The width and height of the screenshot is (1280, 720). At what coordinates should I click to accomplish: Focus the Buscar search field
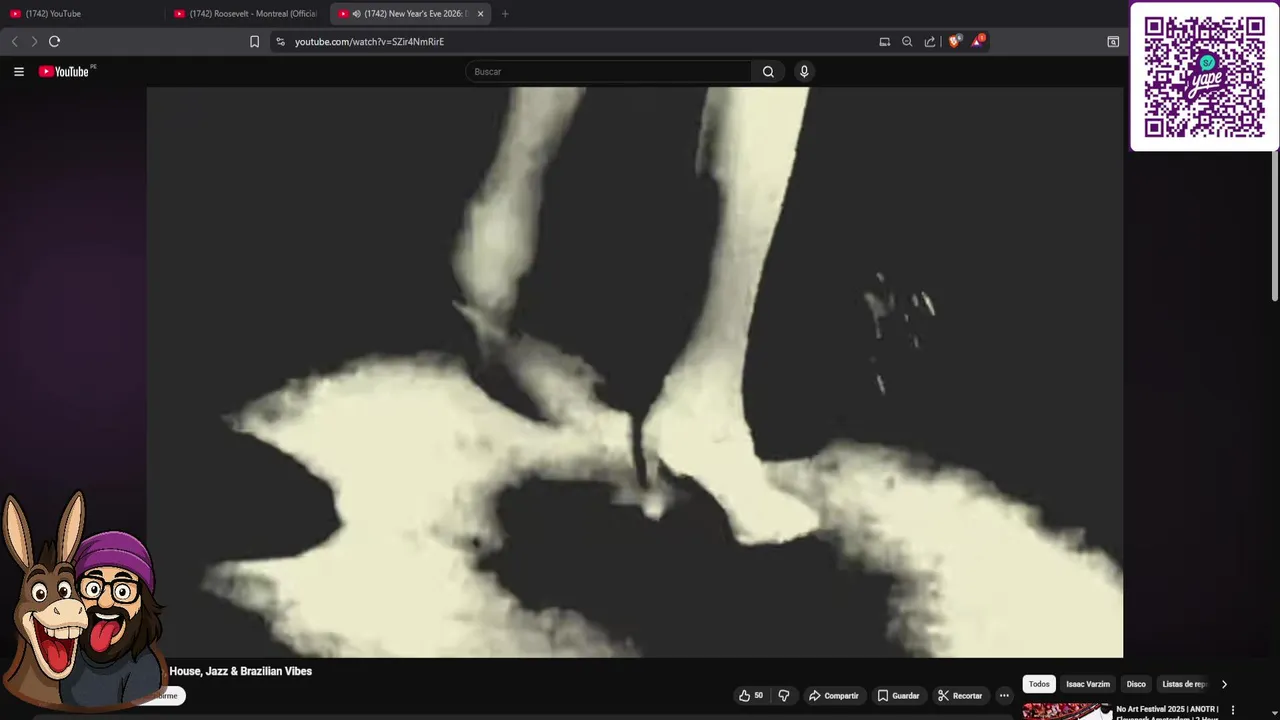point(608,71)
